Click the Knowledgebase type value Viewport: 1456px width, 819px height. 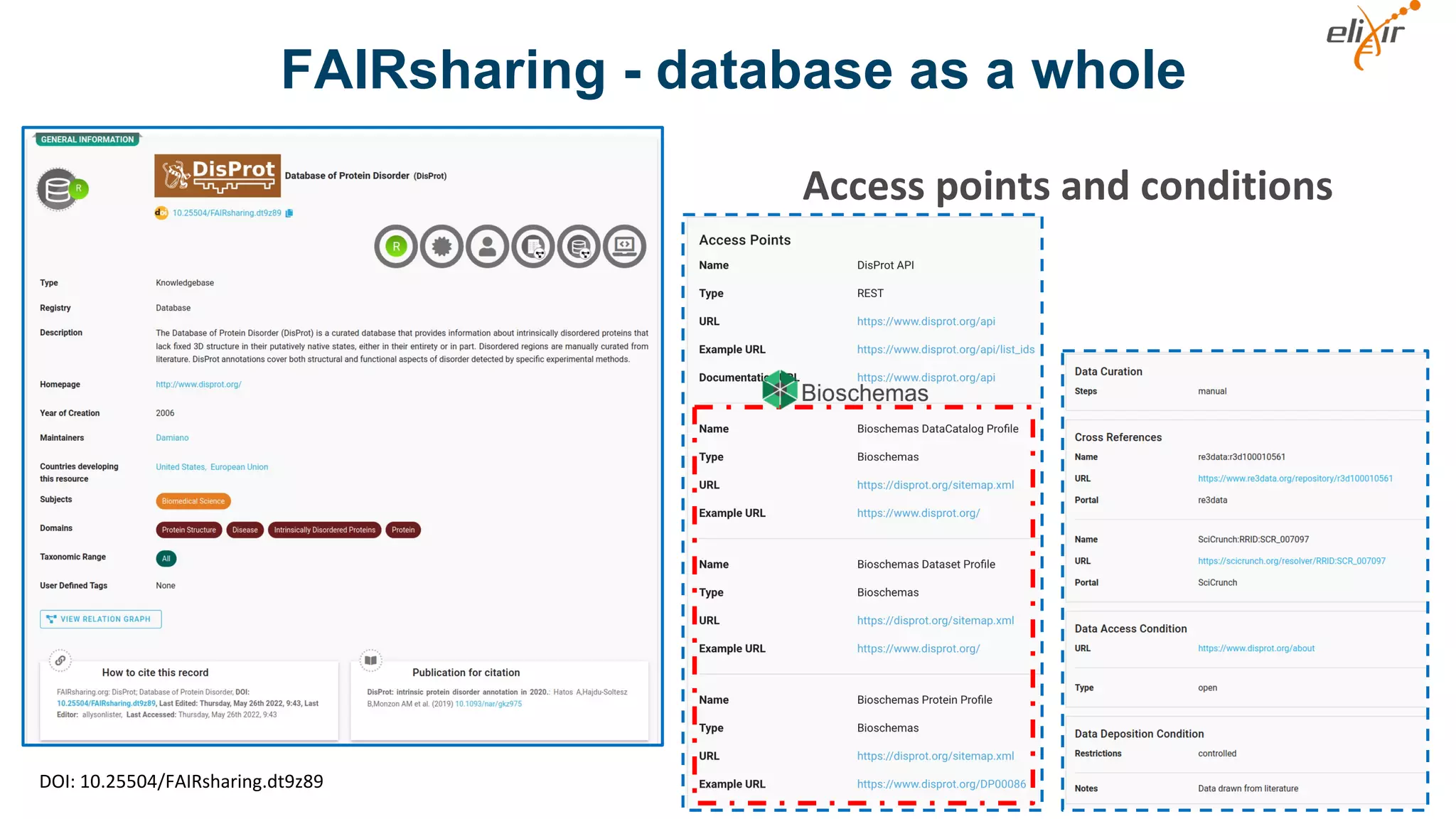[185, 283]
